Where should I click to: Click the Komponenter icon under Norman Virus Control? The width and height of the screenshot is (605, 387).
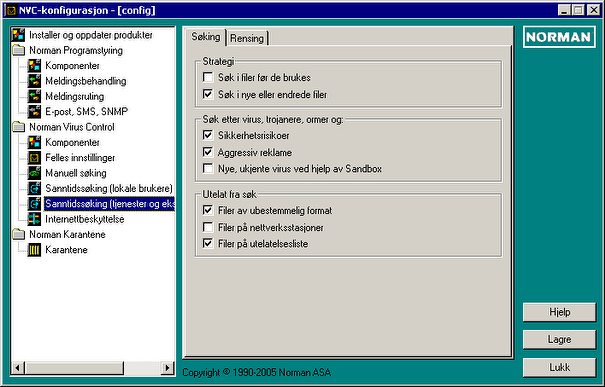(34, 142)
